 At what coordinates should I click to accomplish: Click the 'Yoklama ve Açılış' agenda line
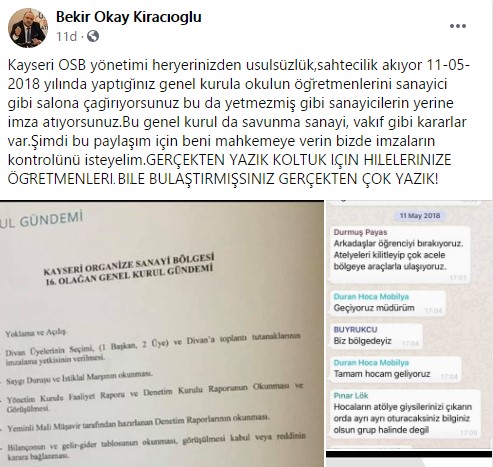[x=36, y=333]
